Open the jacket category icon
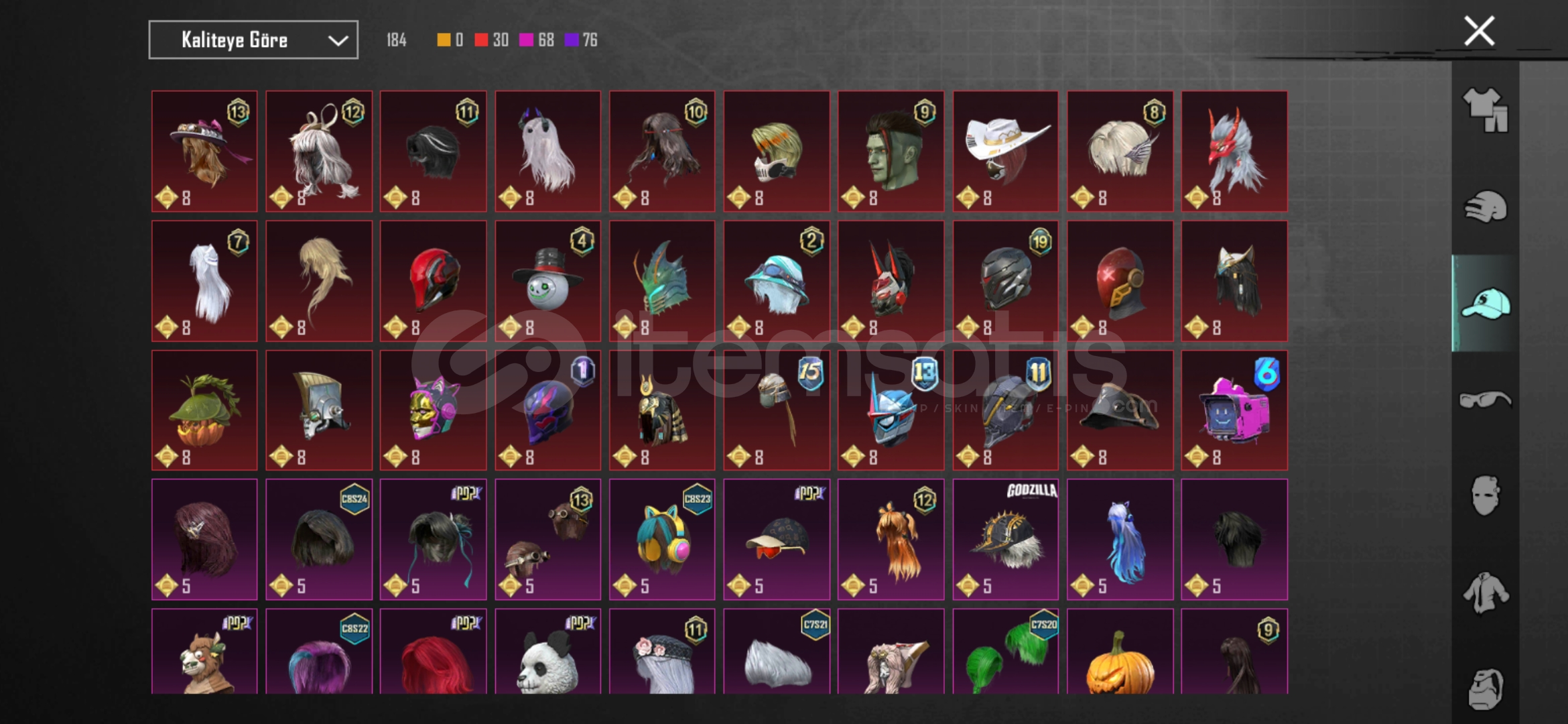The width and height of the screenshot is (1568, 724). [1485, 593]
